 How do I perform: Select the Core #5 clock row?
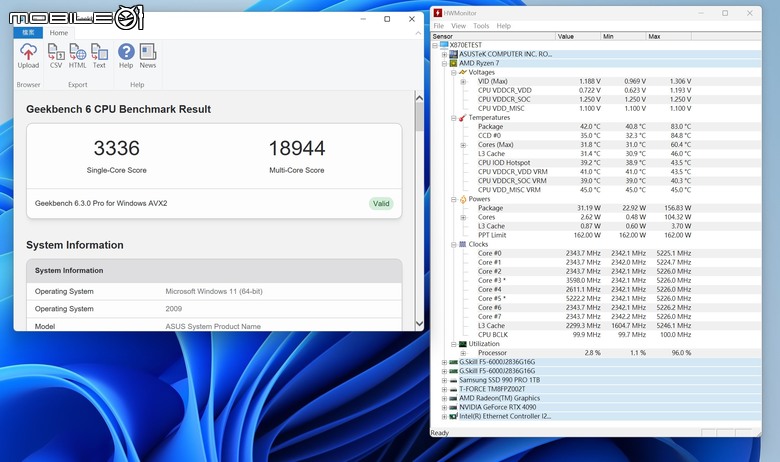pos(596,298)
